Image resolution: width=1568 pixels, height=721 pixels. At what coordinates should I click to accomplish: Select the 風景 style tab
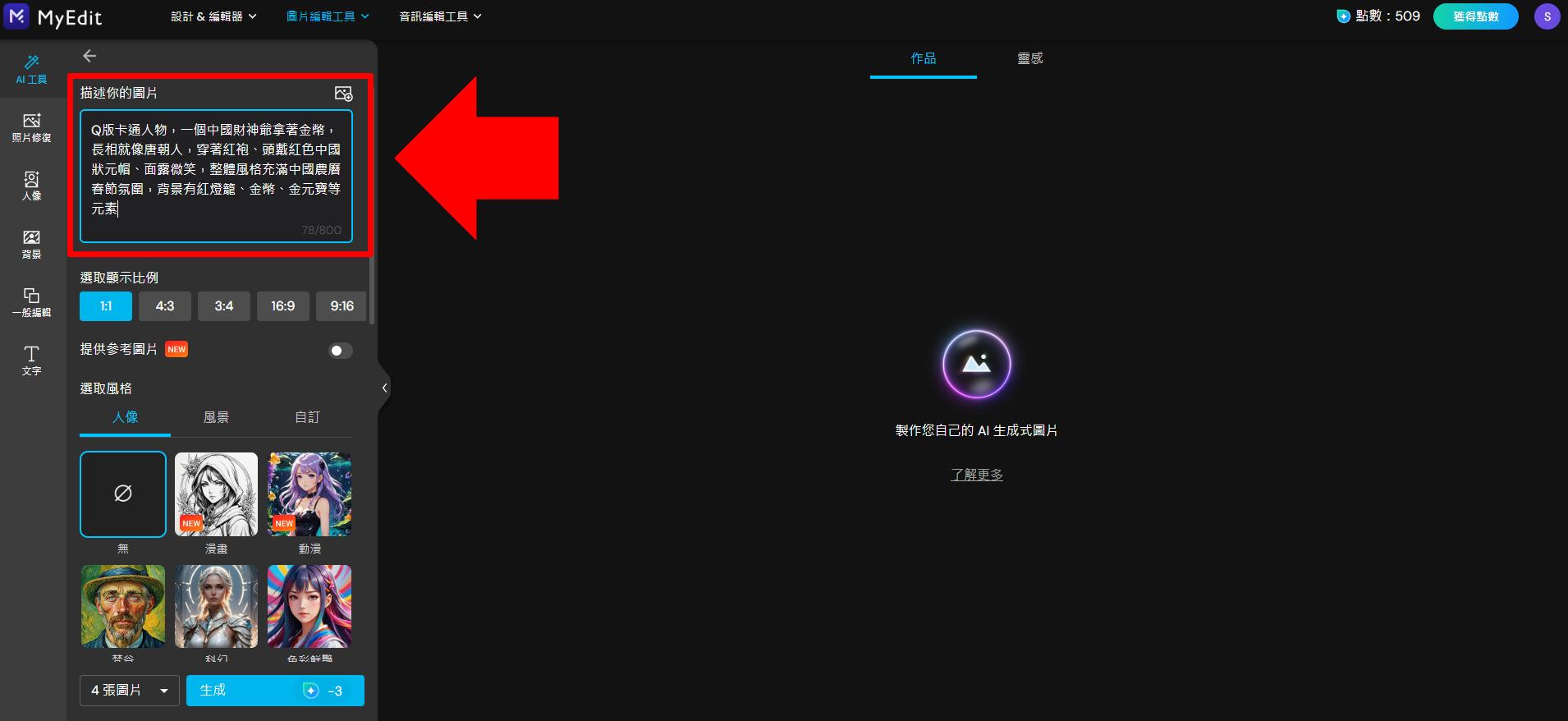point(216,418)
